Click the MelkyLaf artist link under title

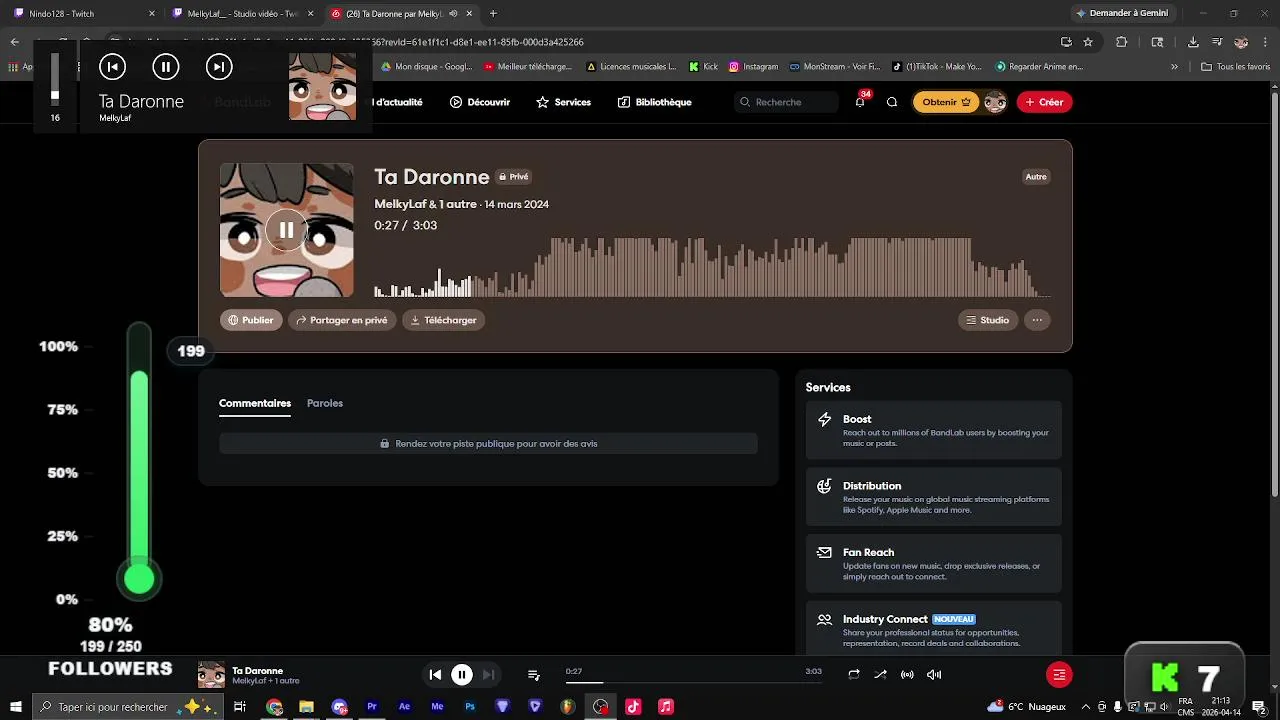pos(400,204)
